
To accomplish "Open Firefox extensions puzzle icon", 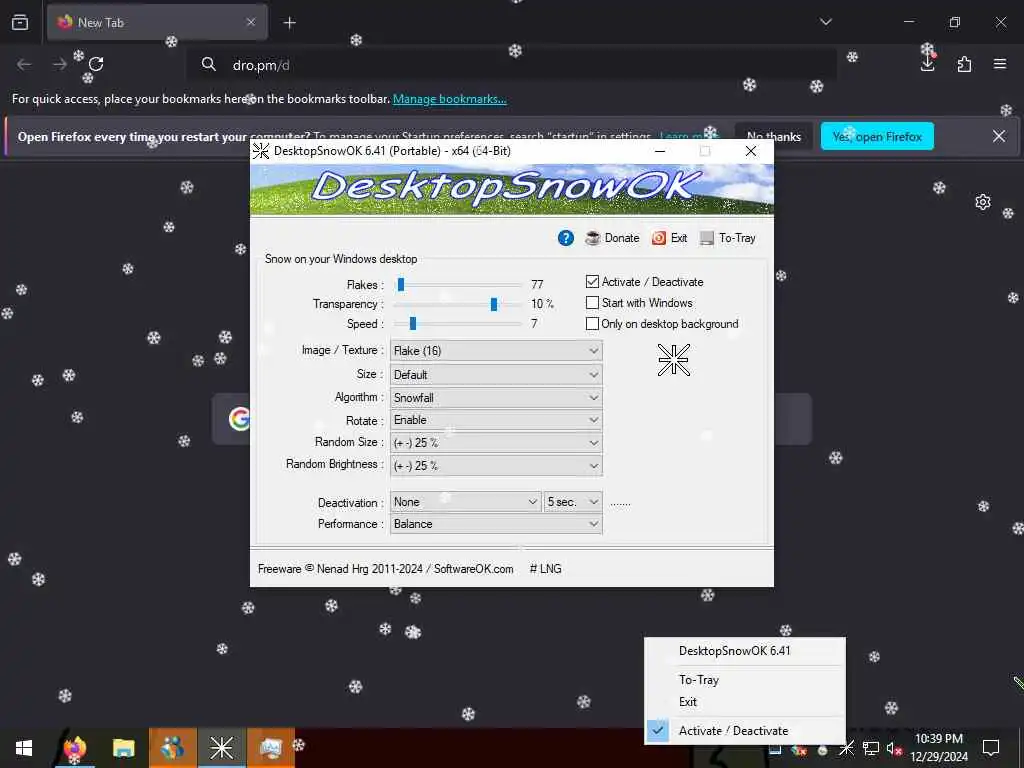I will coord(964,64).
